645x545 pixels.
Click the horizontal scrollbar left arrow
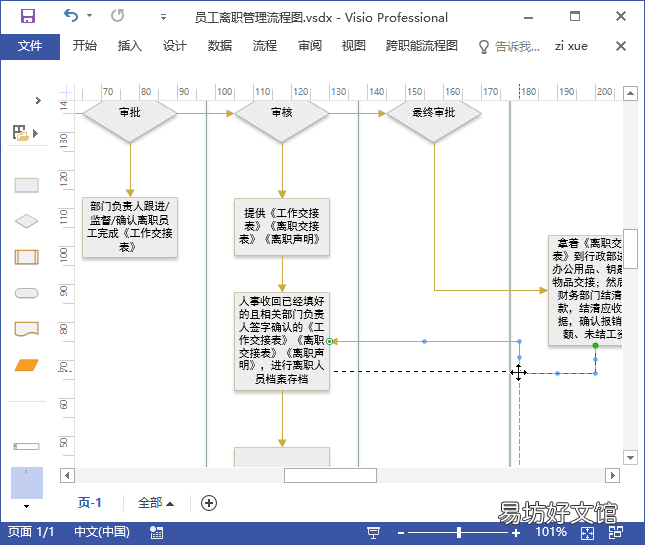click(x=67, y=475)
